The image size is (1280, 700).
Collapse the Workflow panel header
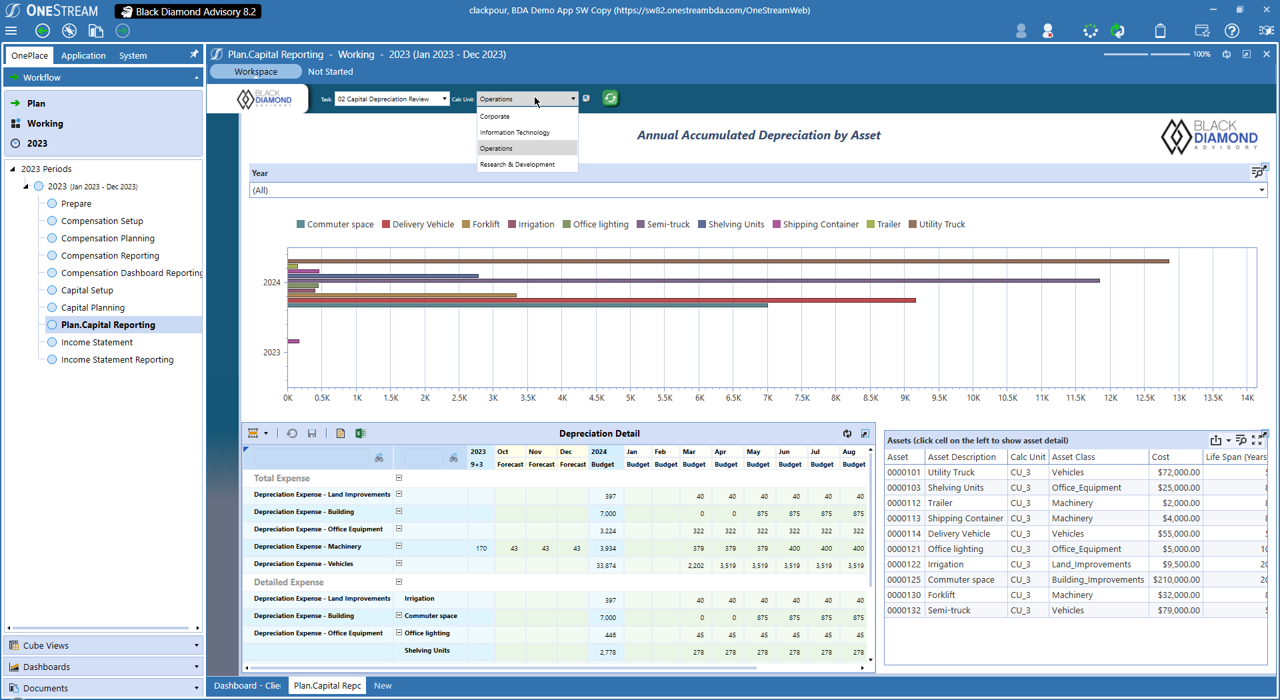103,77
